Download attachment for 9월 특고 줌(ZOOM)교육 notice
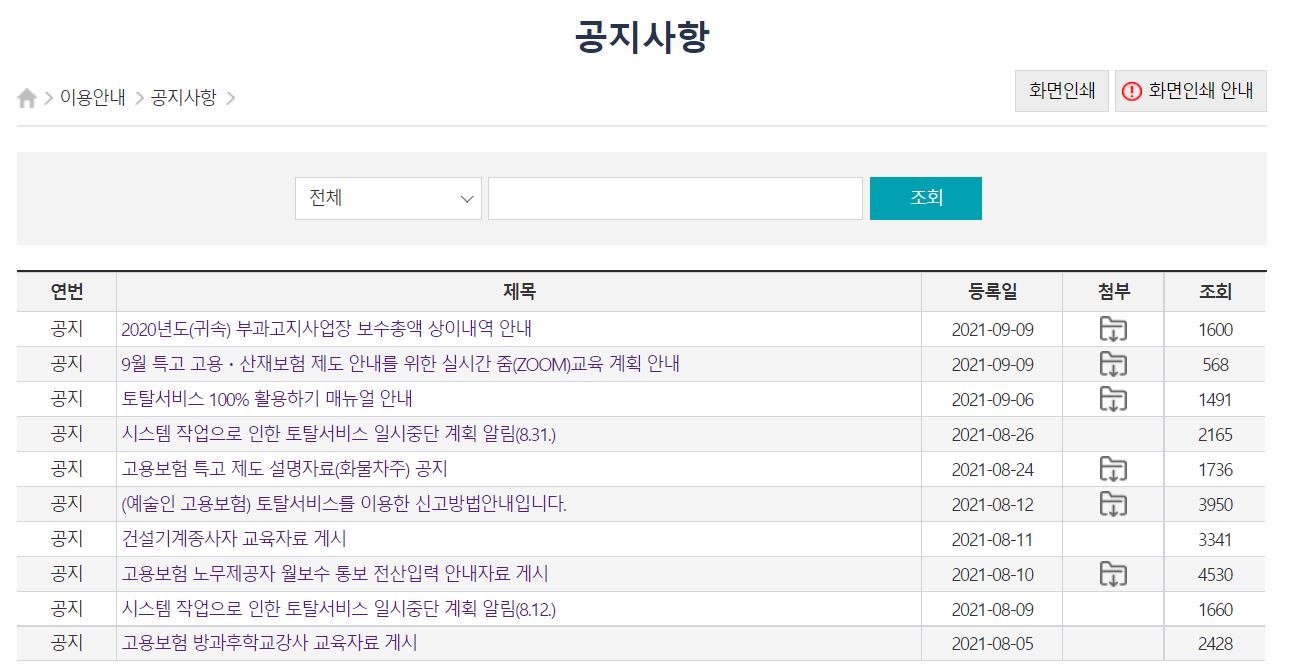This screenshot has width=1298, height=671. 1113,364
